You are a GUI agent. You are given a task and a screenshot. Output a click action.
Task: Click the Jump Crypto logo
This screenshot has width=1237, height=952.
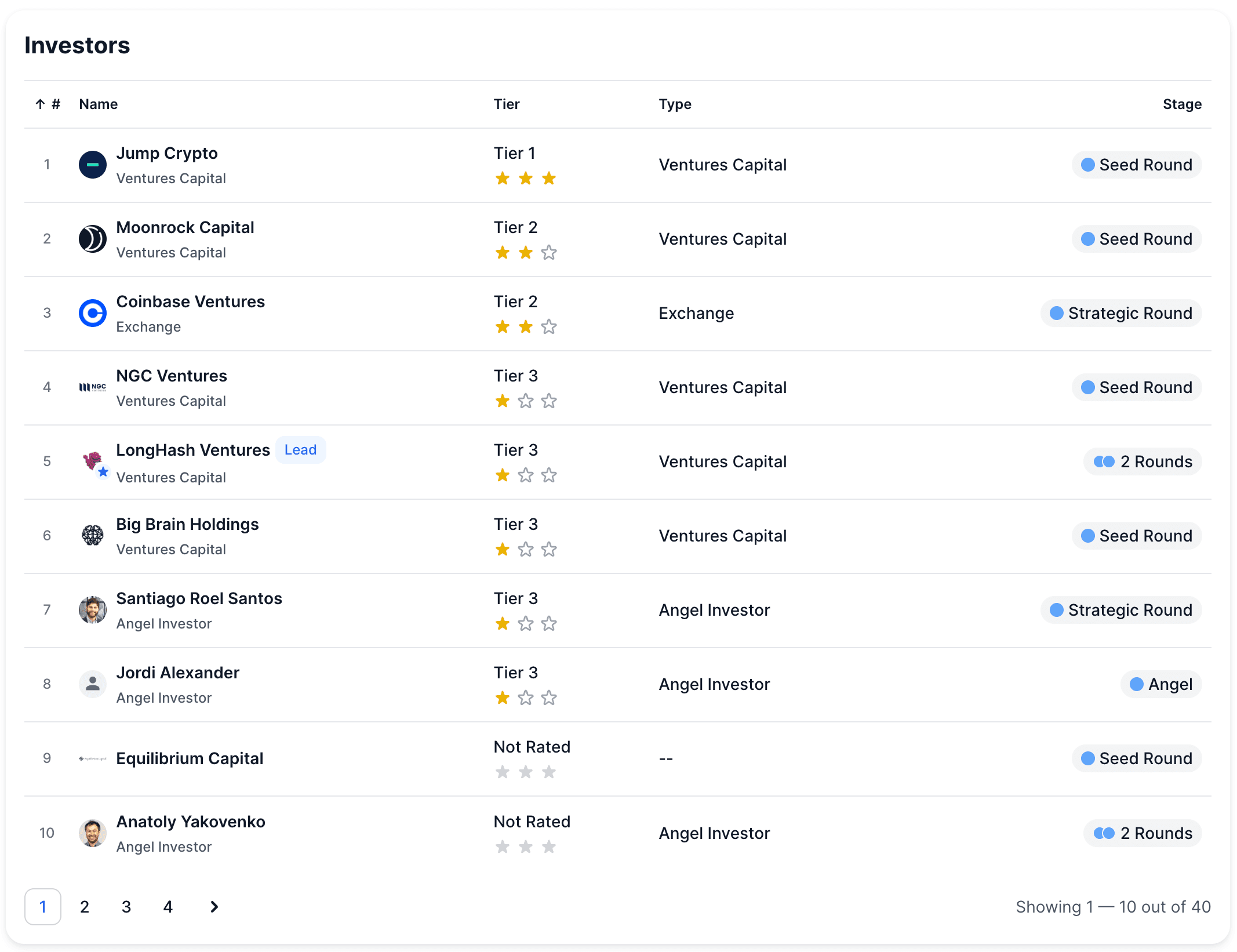click(93, 165)
